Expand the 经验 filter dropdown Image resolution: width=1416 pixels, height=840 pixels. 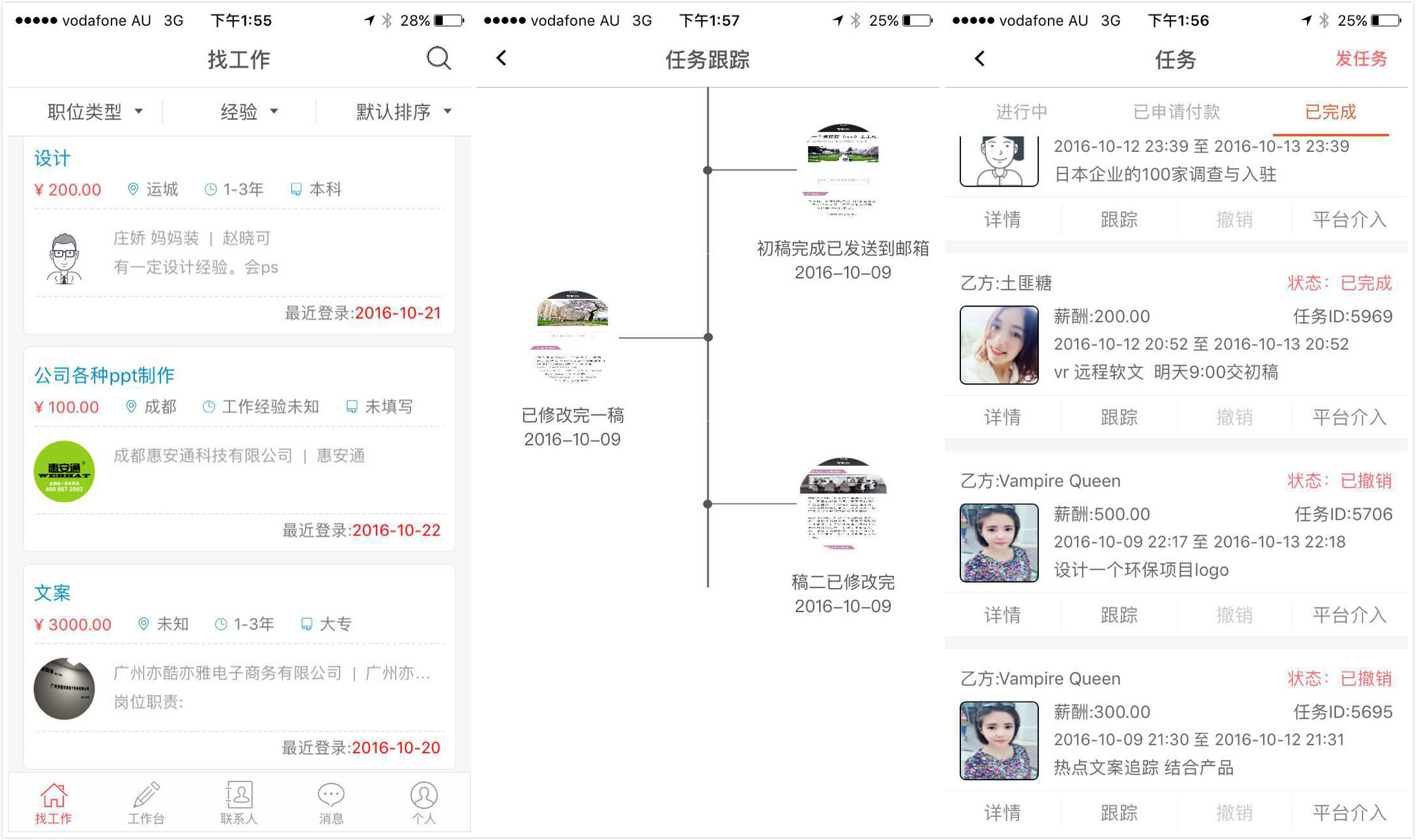pos(249,112)
